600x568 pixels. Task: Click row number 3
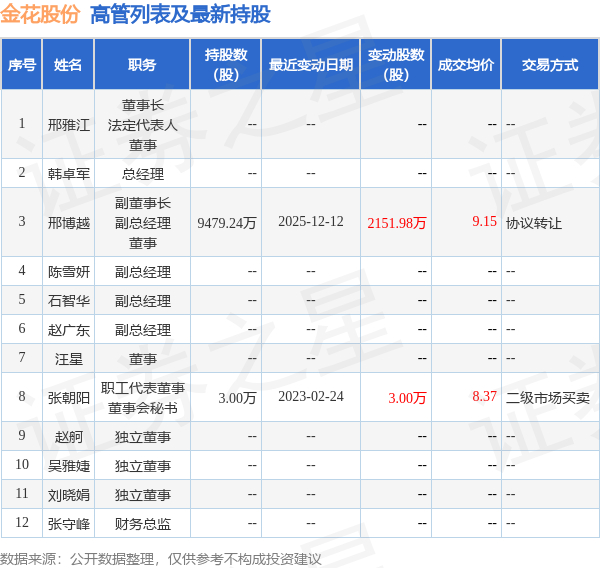(22, 221)
